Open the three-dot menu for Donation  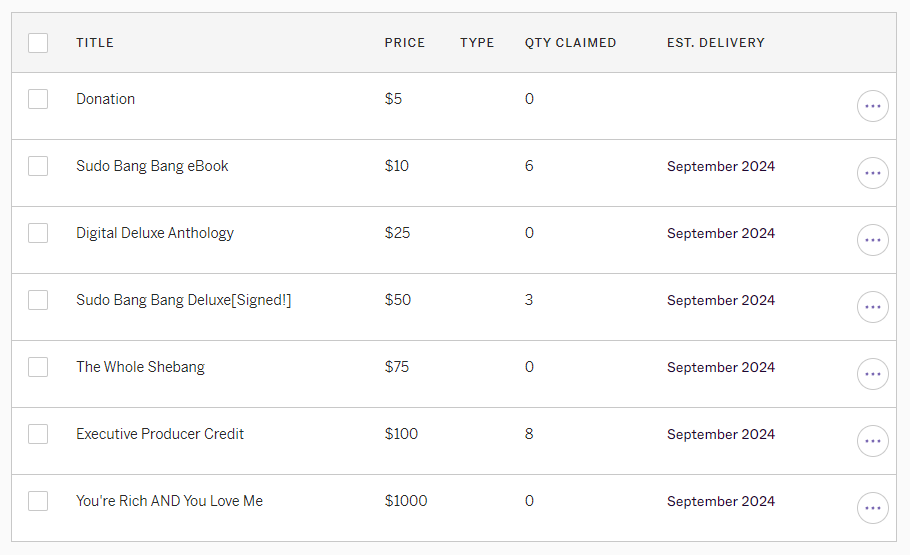tap(872, 106)
